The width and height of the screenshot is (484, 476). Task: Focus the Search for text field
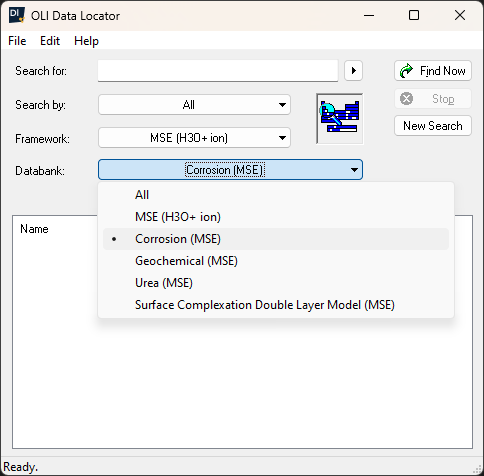point(218,71)
